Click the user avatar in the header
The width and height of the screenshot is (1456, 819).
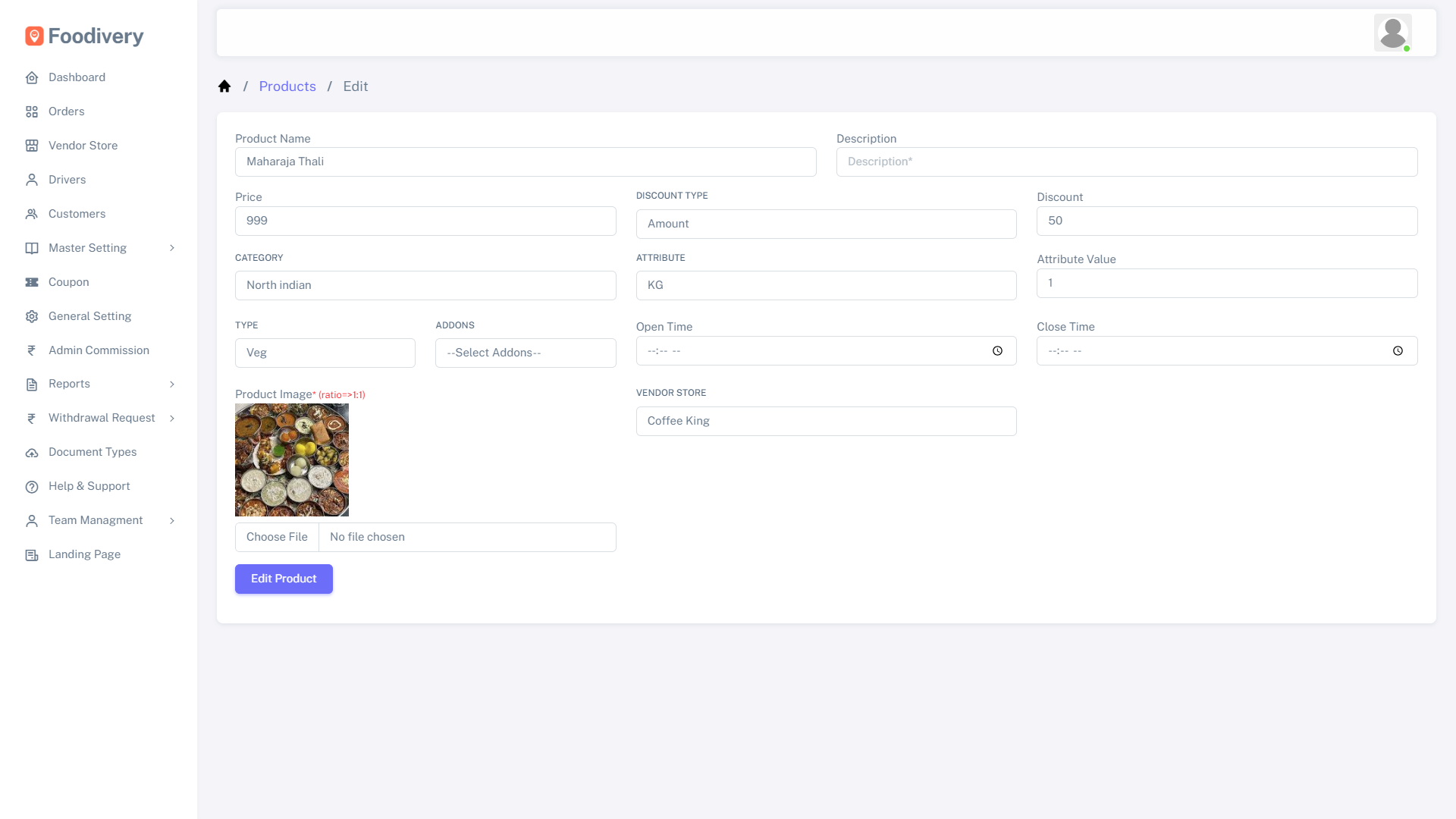[1393, 33]
